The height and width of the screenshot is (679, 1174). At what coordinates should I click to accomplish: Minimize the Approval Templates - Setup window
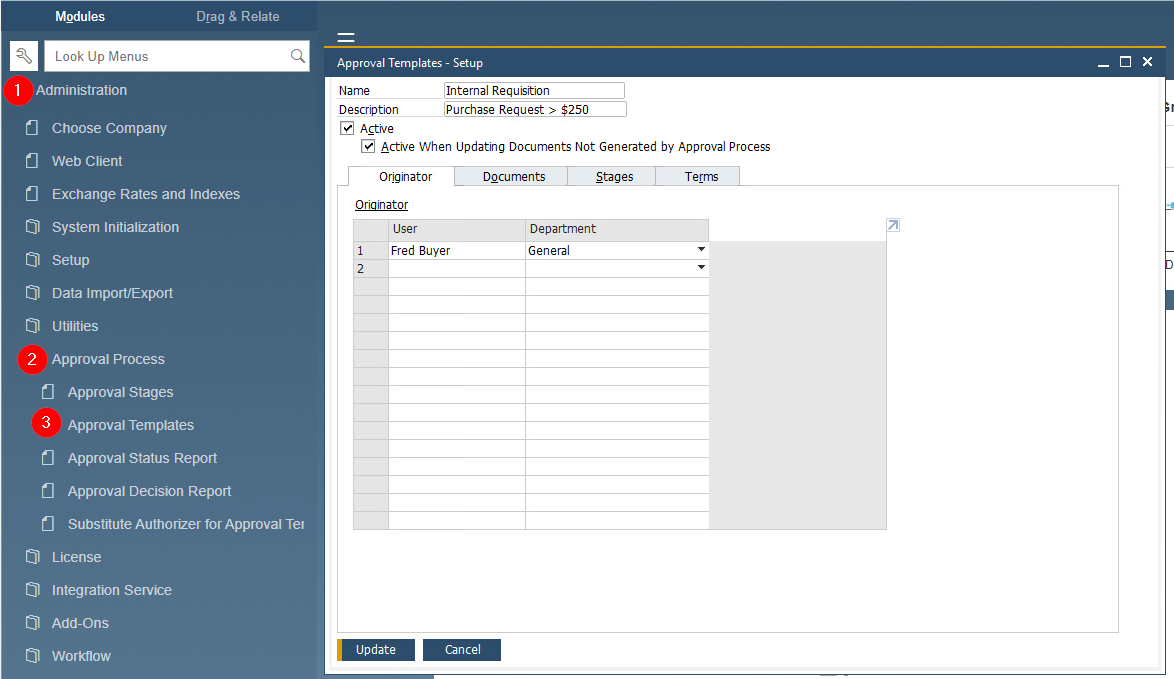[x=1103, y=63]
